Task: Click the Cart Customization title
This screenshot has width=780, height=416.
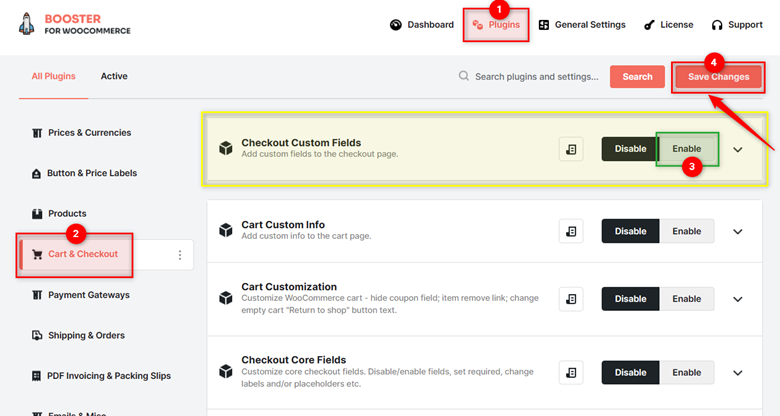Action: (x=289, y=287)
